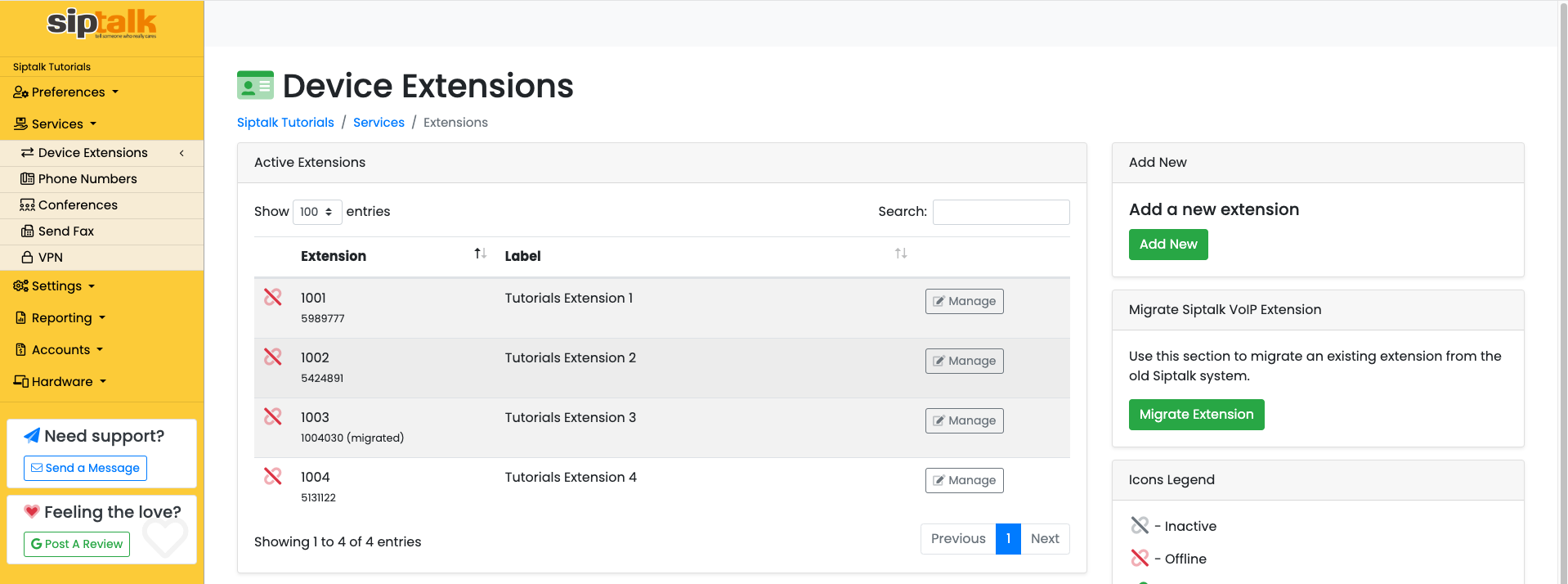This screenshot has width=1568, height=584.
Task: Click the 5989777 number under 1001
Action: (323, 319)
